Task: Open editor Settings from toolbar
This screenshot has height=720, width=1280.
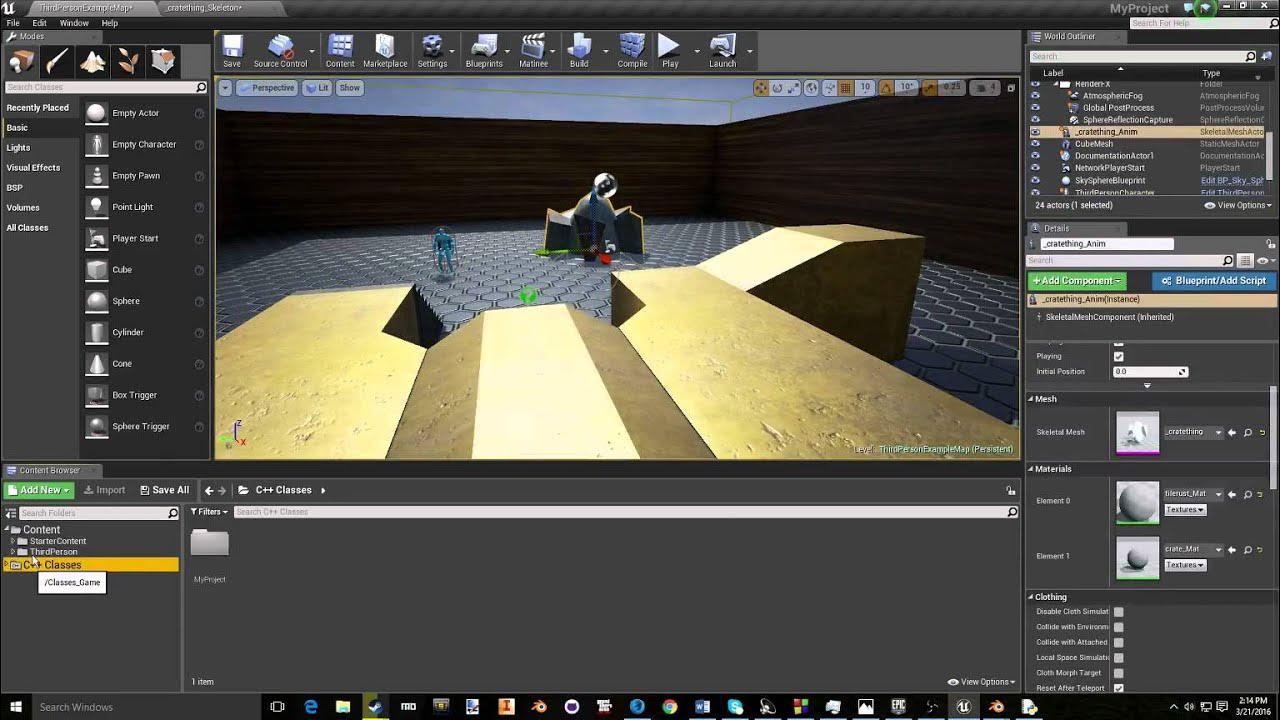Action: (x=432, y=50)
